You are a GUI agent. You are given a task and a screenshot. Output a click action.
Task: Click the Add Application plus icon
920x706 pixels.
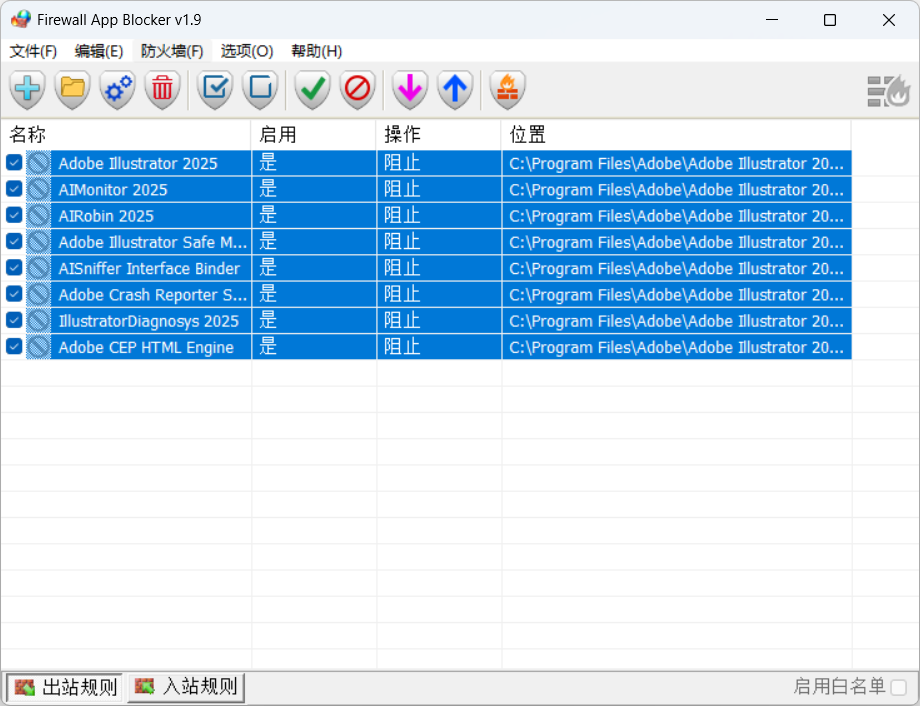(x=28, y=90)
